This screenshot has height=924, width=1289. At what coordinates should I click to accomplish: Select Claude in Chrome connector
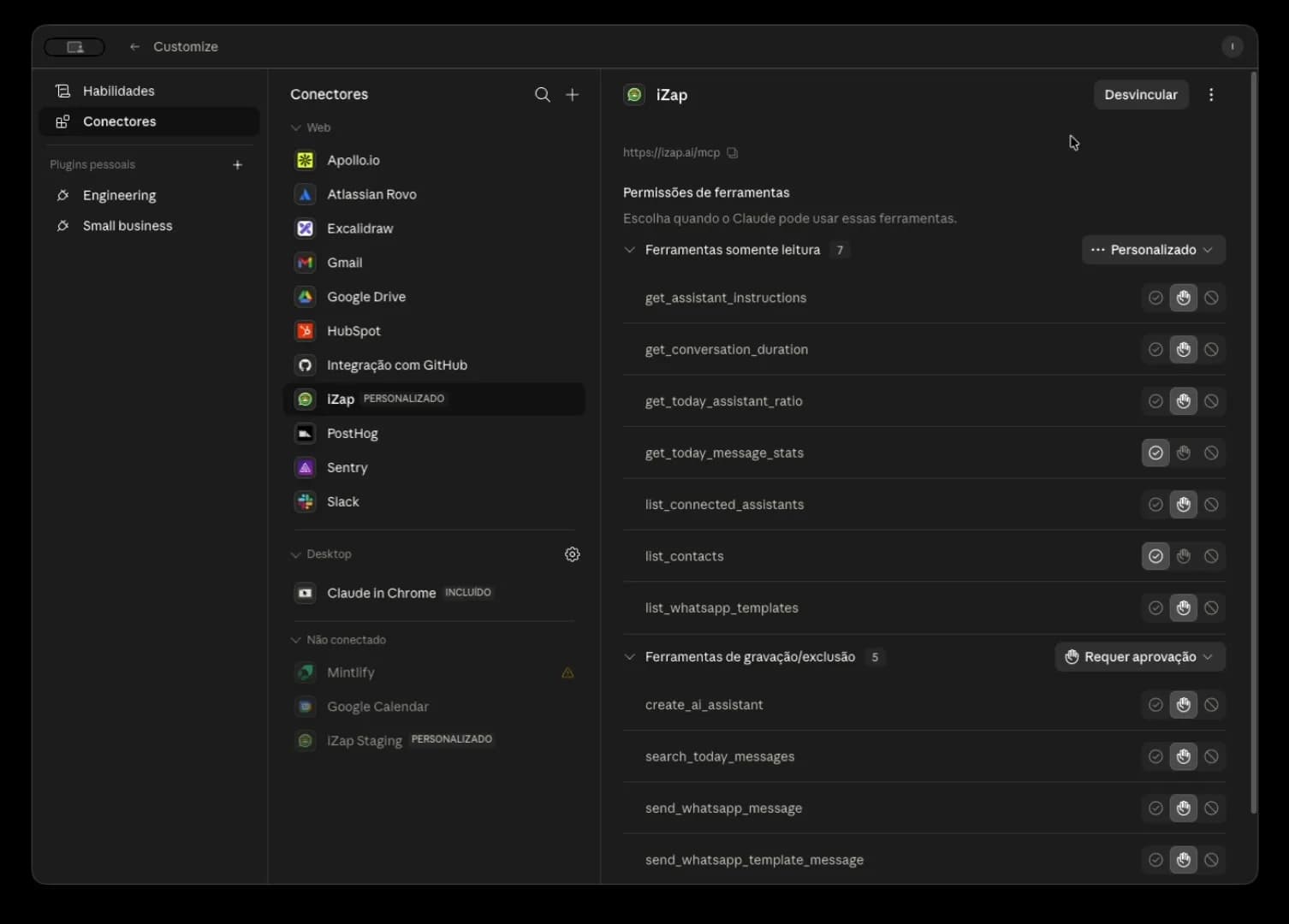pos(434,593)
